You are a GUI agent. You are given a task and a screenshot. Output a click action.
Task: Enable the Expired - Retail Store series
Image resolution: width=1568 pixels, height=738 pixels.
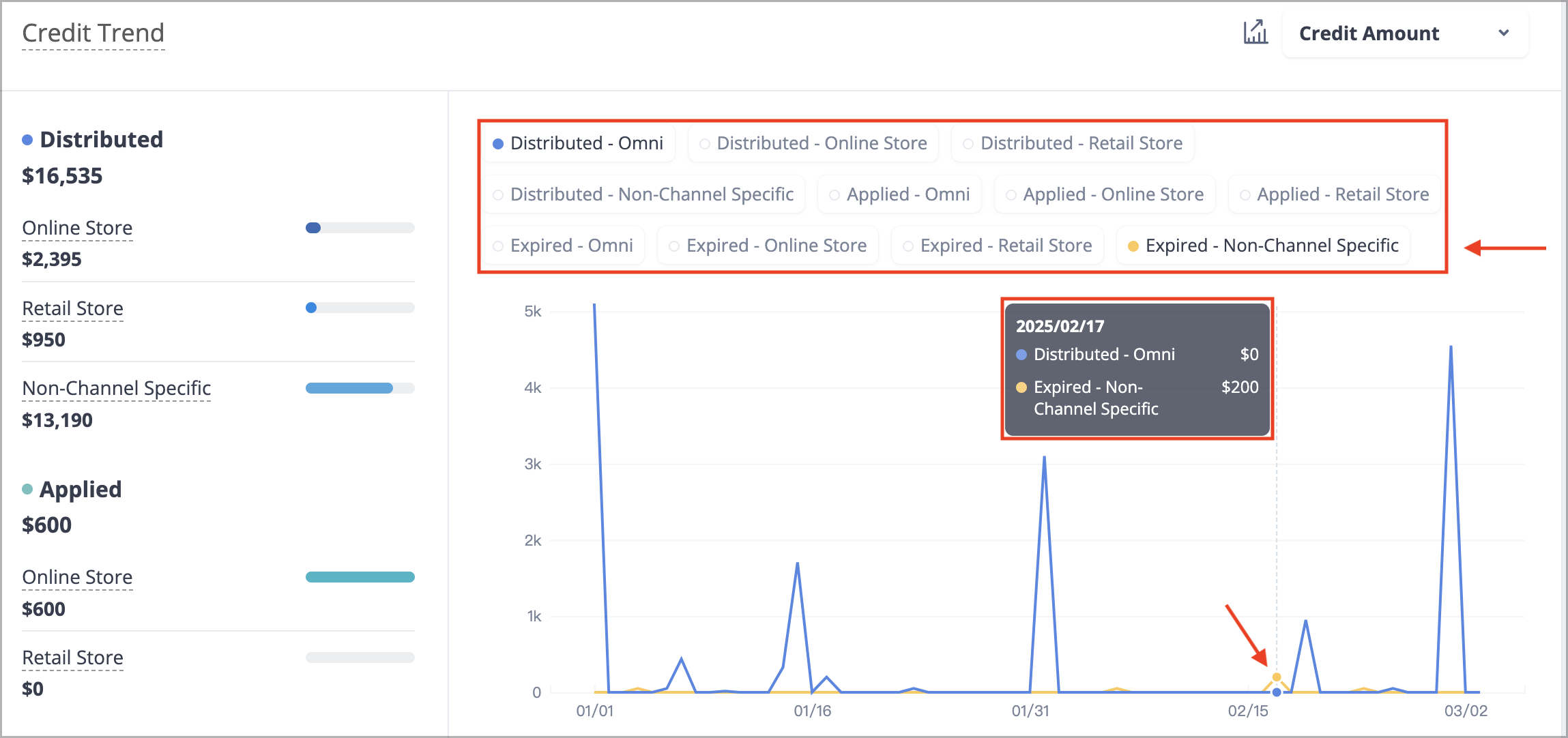pyautogui.click(x=997, y=246)
